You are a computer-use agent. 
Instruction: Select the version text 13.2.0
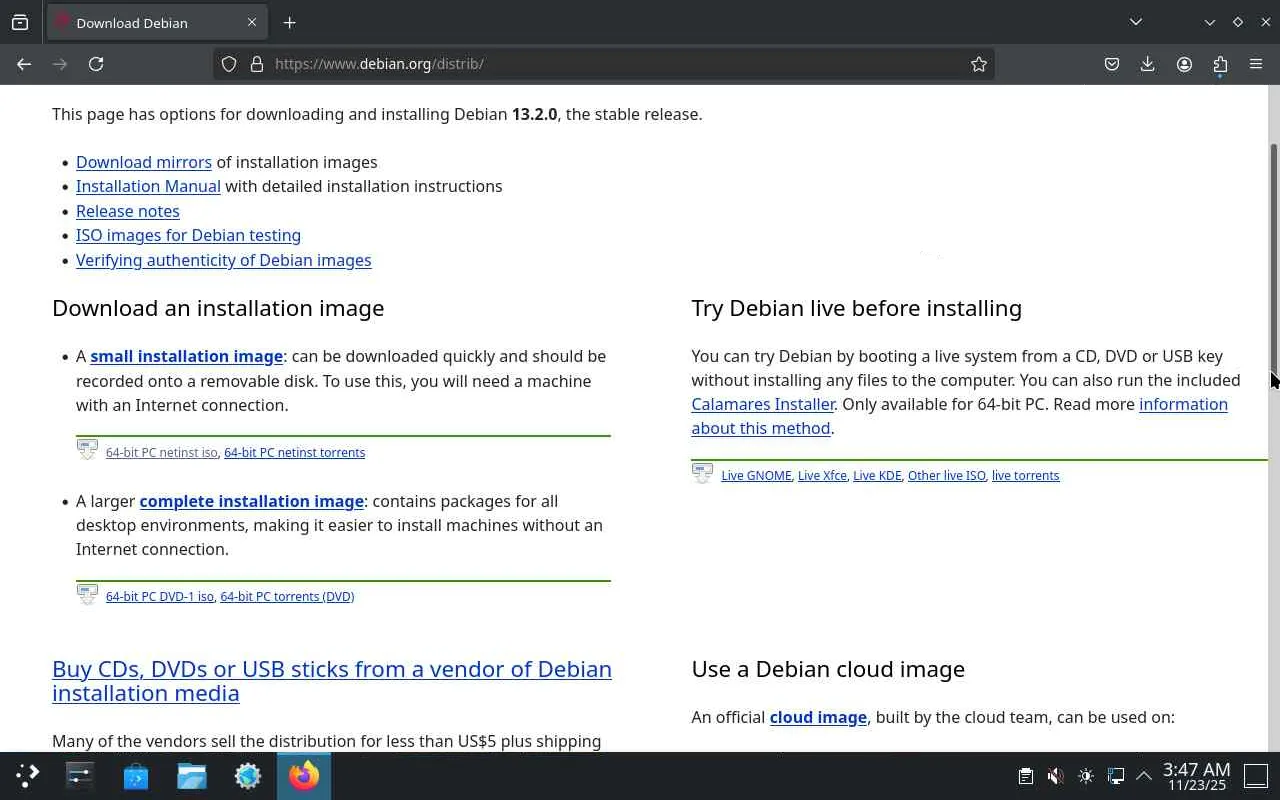[534, 114]
